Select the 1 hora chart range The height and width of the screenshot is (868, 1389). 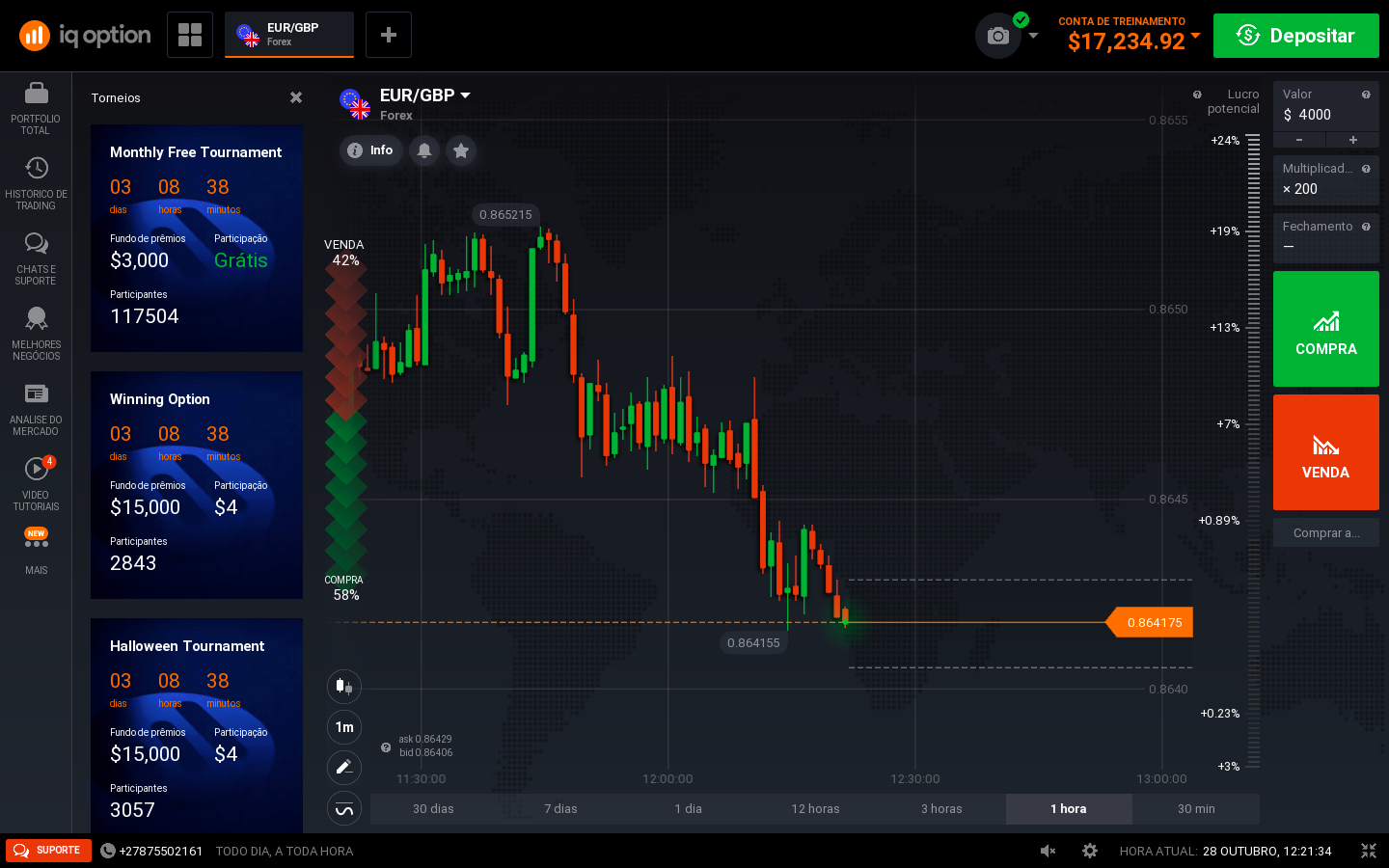point(1069,809)
